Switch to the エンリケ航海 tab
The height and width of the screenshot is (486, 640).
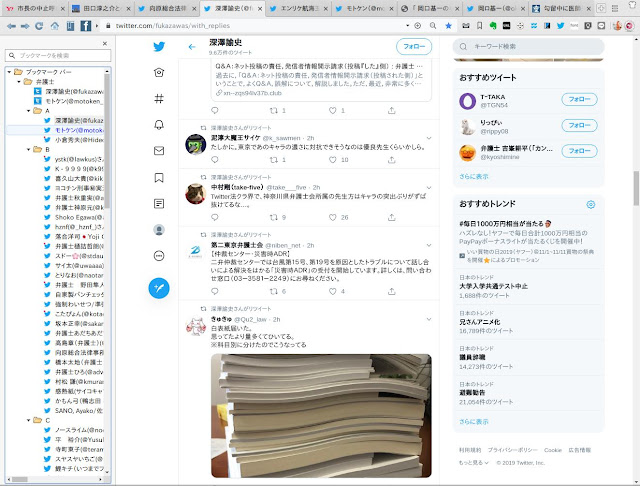tap(299, 9)
